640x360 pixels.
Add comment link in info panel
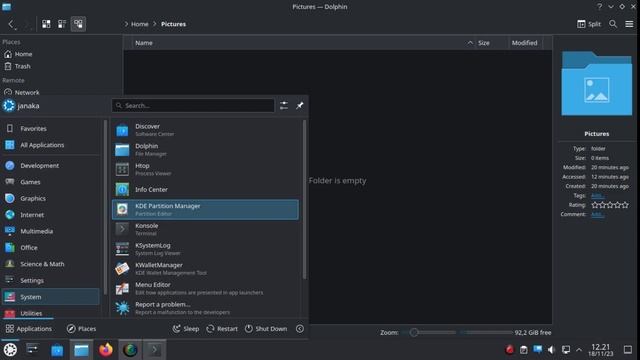point(598,214)
